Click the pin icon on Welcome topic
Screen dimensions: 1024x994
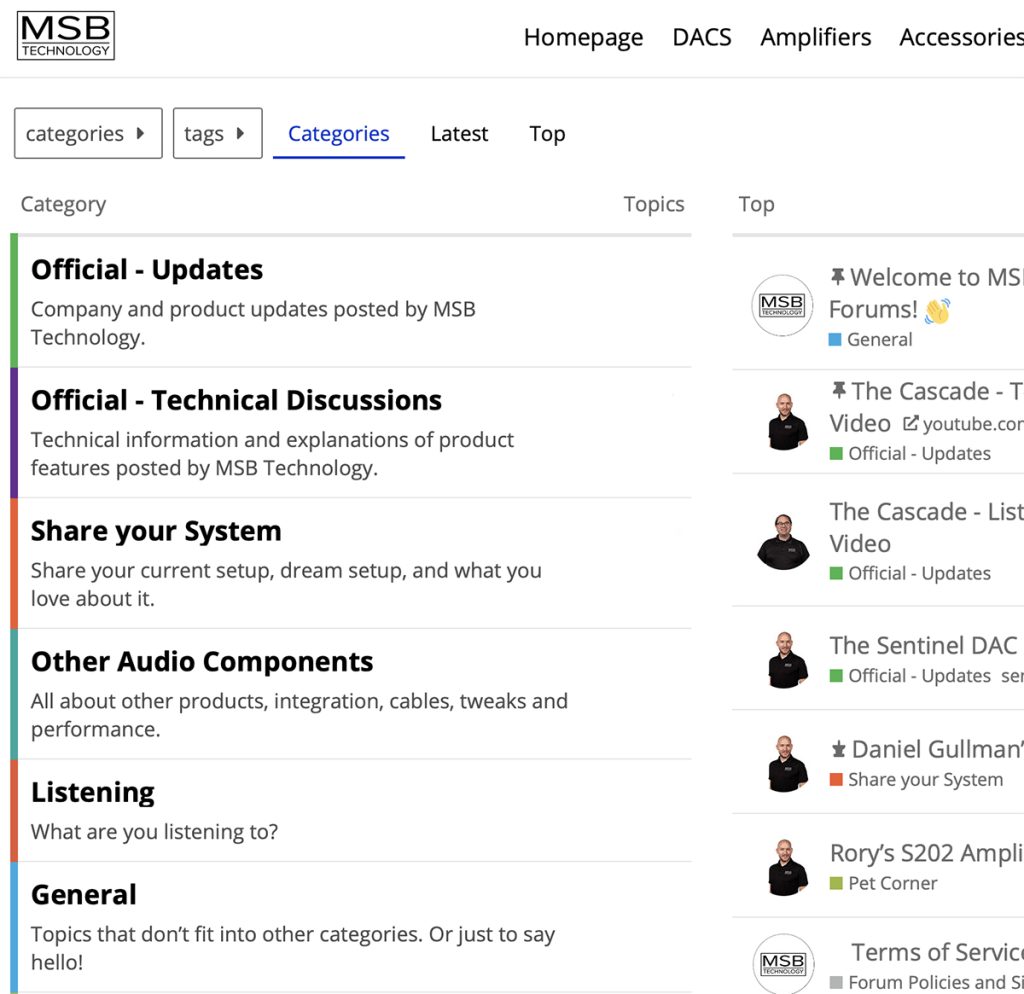pyautogui.click(x=837, y=277)
